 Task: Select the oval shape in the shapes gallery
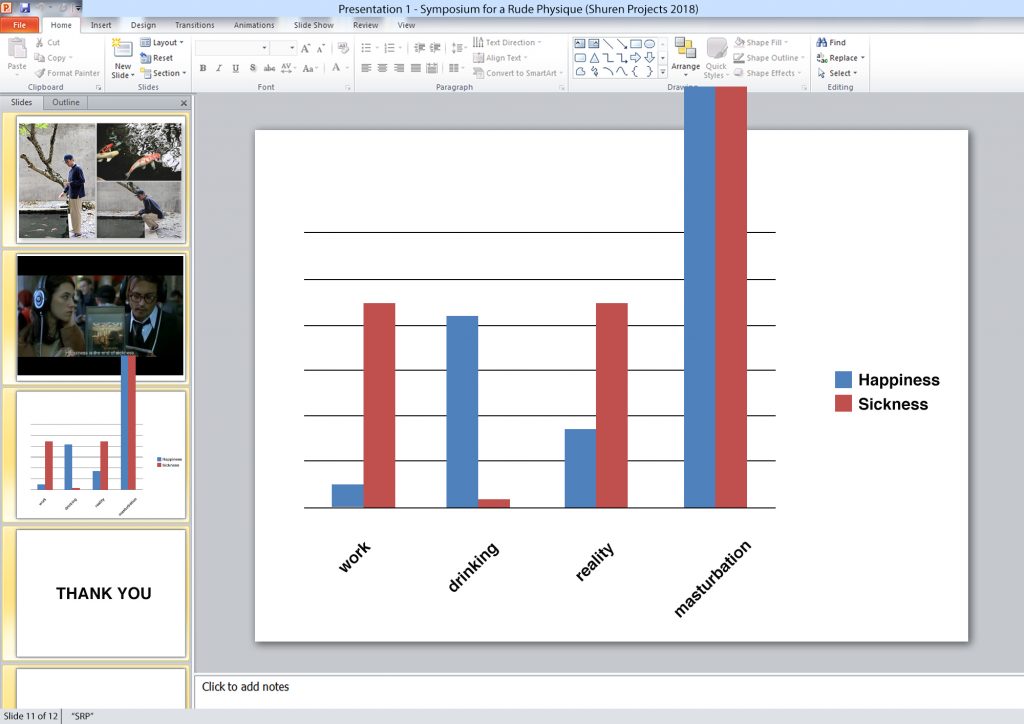(x=649, y=44)
